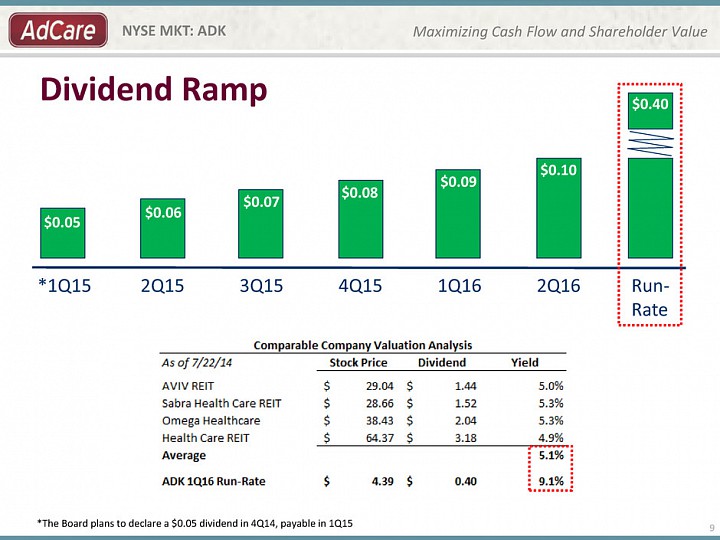Click the $0.07 bar for 3Q15

(x=261, y=224)
